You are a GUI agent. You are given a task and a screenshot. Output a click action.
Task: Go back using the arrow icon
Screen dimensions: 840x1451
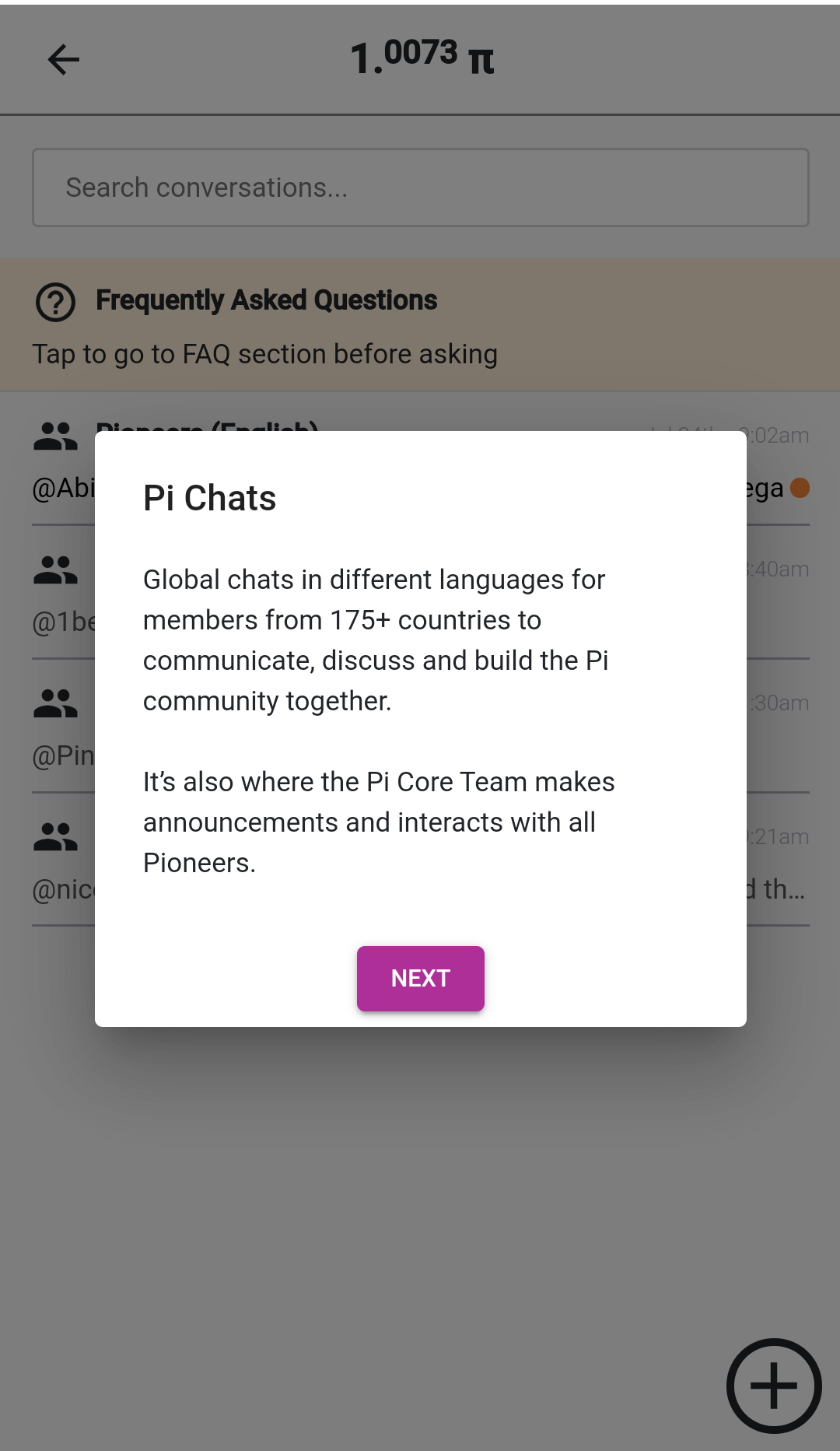tap(64, 60)
